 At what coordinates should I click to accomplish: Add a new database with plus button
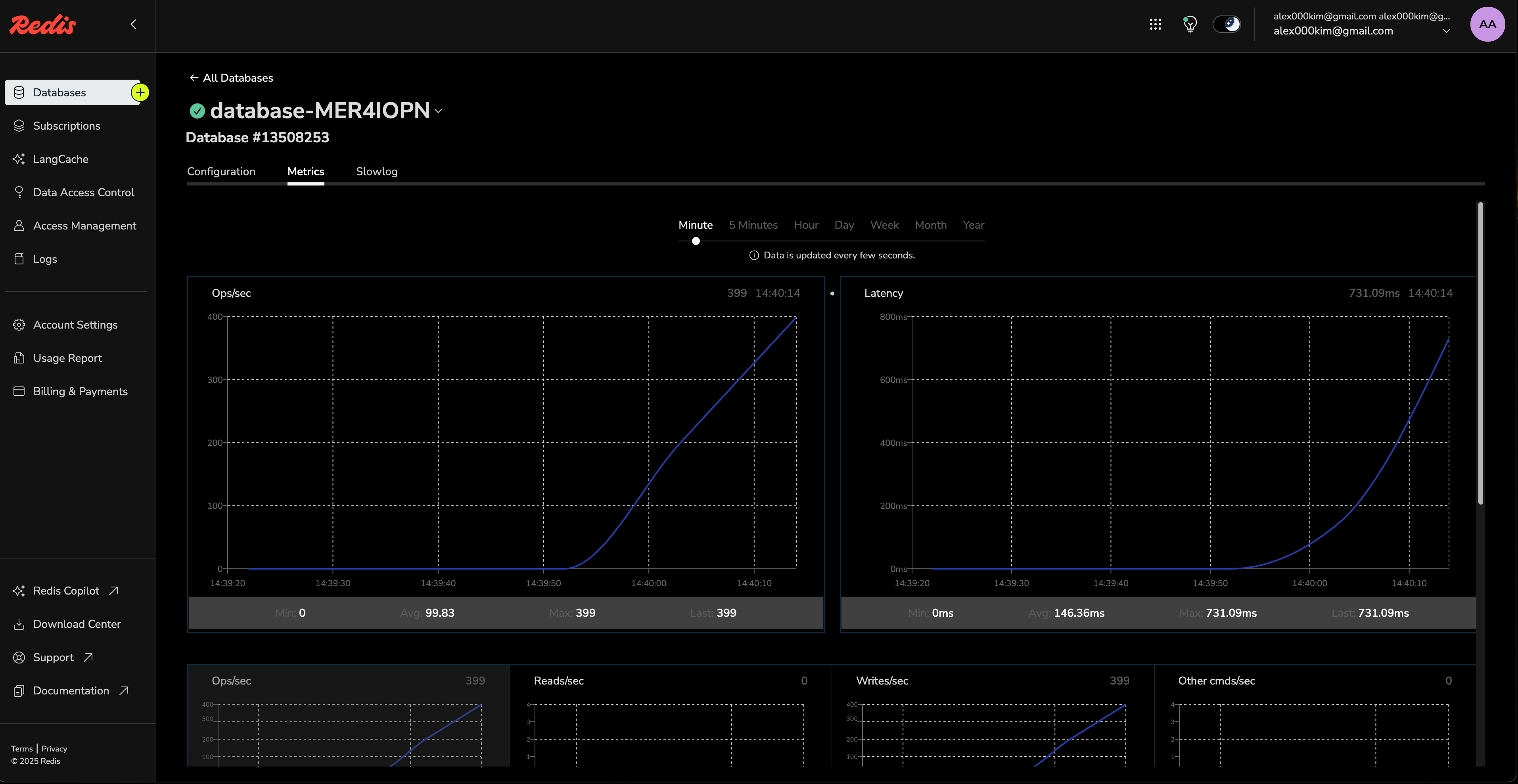pos(140,92)
